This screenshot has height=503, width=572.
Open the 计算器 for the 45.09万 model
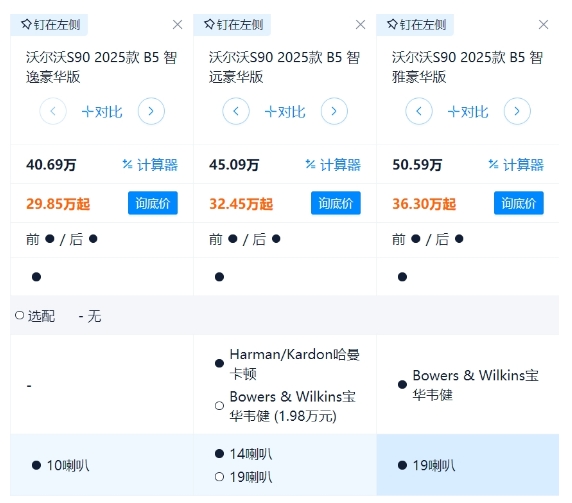[333, 165]
